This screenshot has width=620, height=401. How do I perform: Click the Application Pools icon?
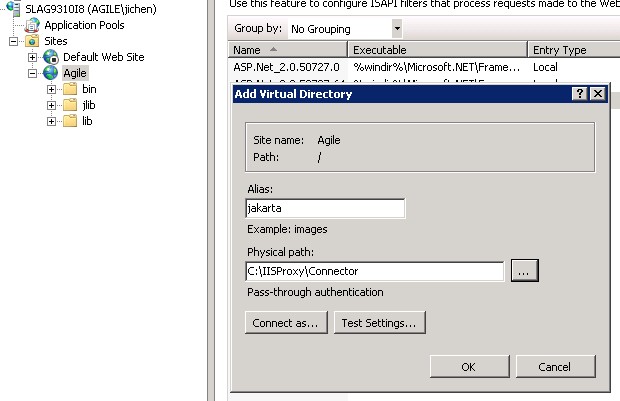point(32,25)
